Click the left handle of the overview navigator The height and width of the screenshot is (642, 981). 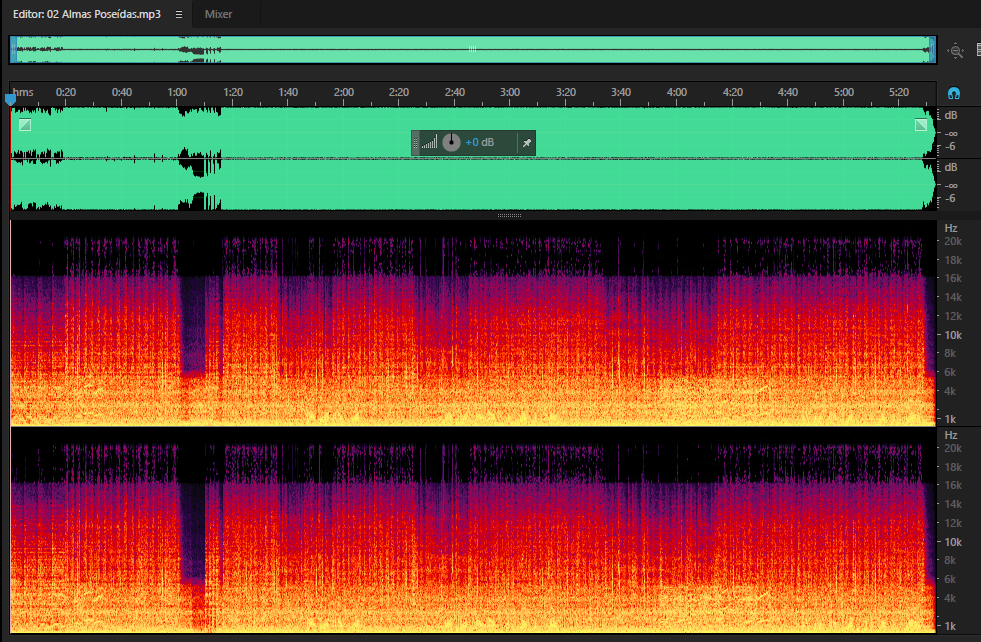pyautogui.click(x=13, y=49)
